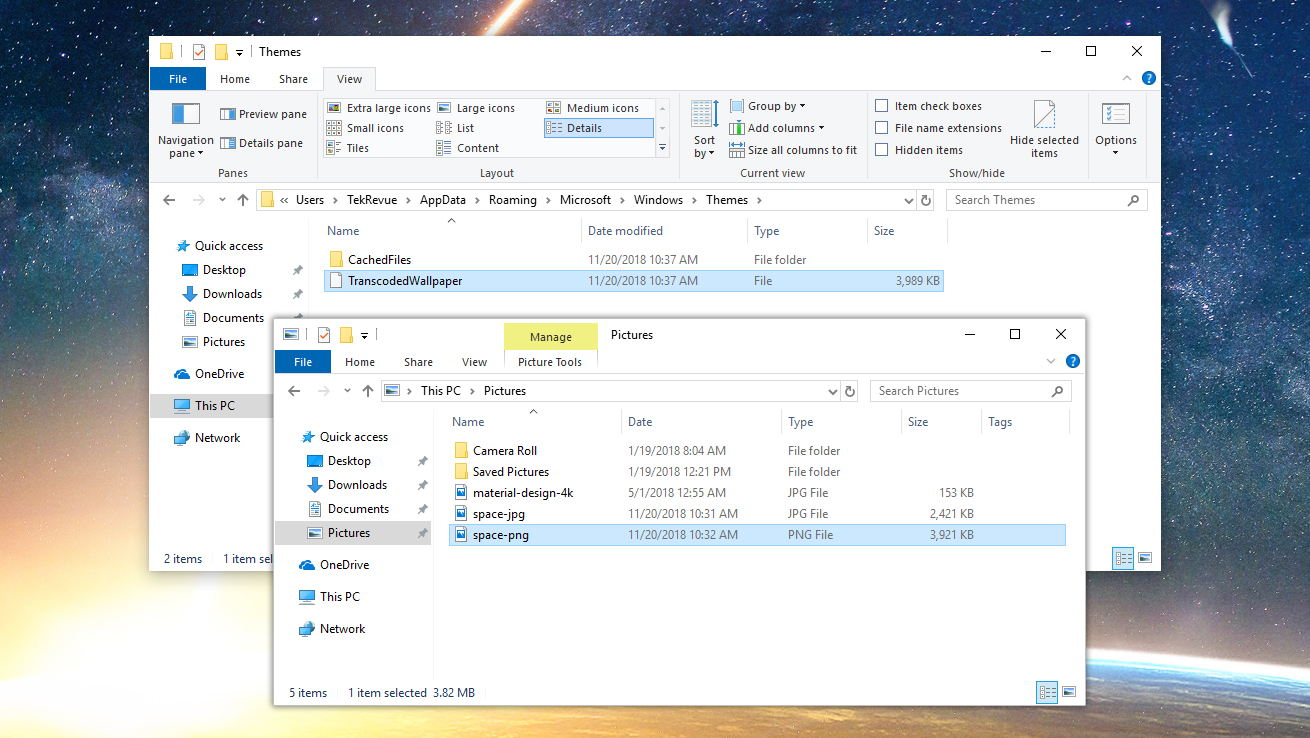Switch to Content layout

468,148
